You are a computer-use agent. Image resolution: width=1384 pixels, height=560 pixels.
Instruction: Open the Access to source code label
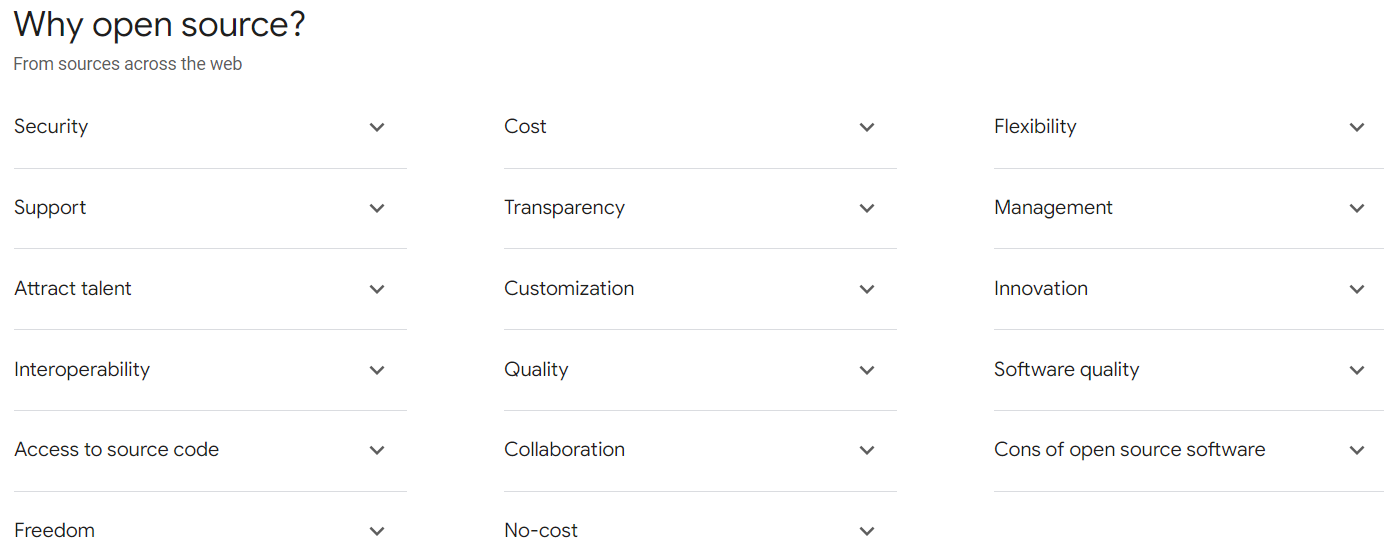[x=116, y=450]
